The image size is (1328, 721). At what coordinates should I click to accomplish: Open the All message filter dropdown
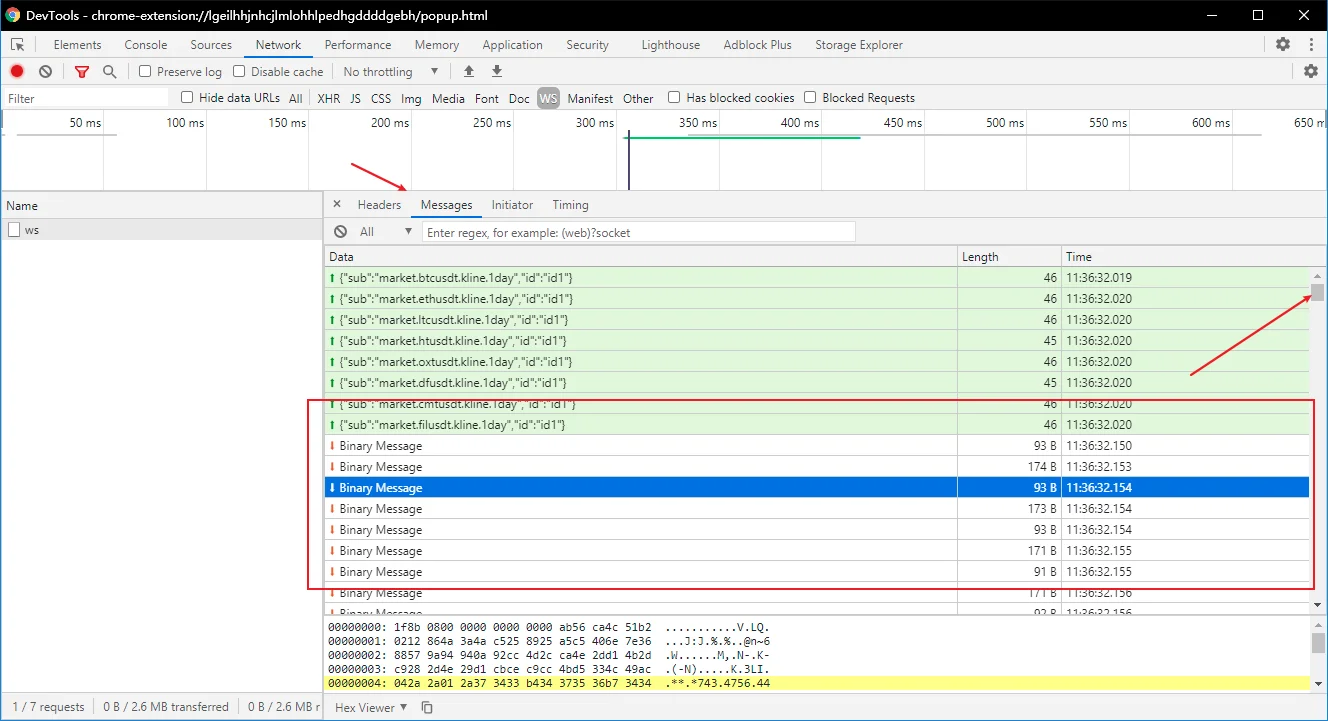click(384, 231)
